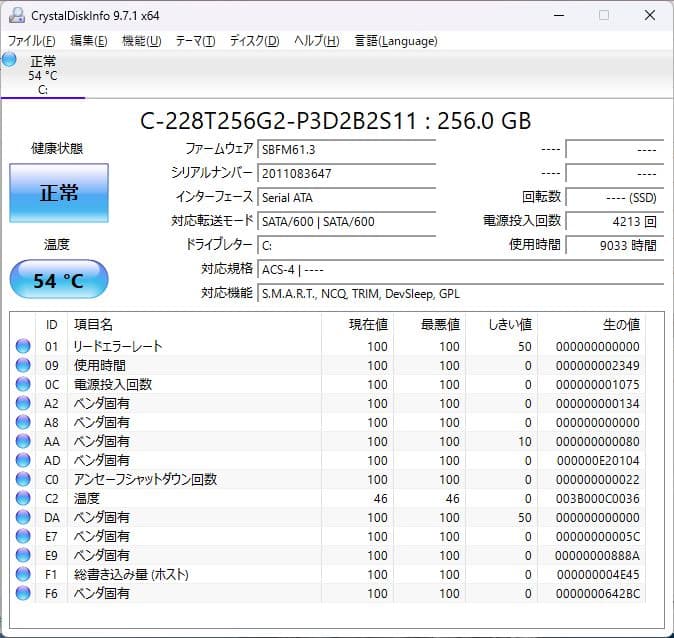The height and width of the screenshot is (638, 674).
Task: Open the 編集(E) menu
Action: click(89, 41)
